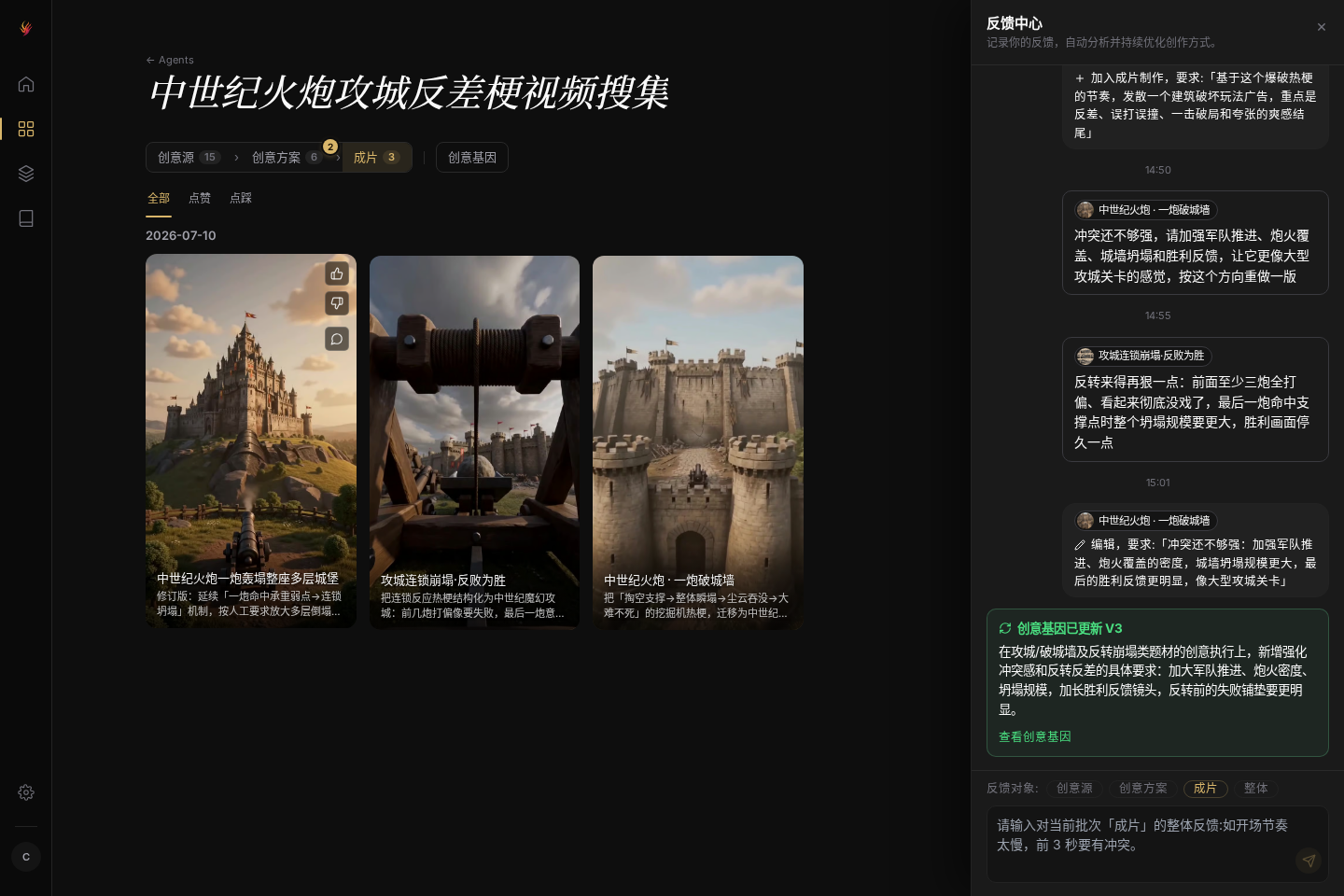Click the date 2026-07-10
Viewport: 1344px width, 896px height.
click(181, 235)
